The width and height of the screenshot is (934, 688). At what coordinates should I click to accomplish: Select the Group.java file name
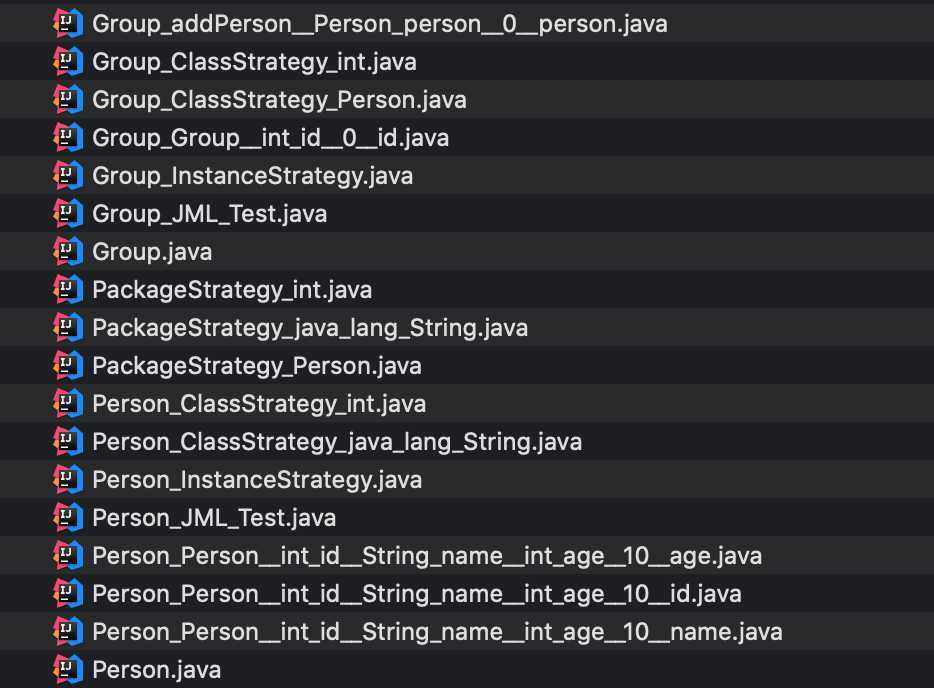152,251
